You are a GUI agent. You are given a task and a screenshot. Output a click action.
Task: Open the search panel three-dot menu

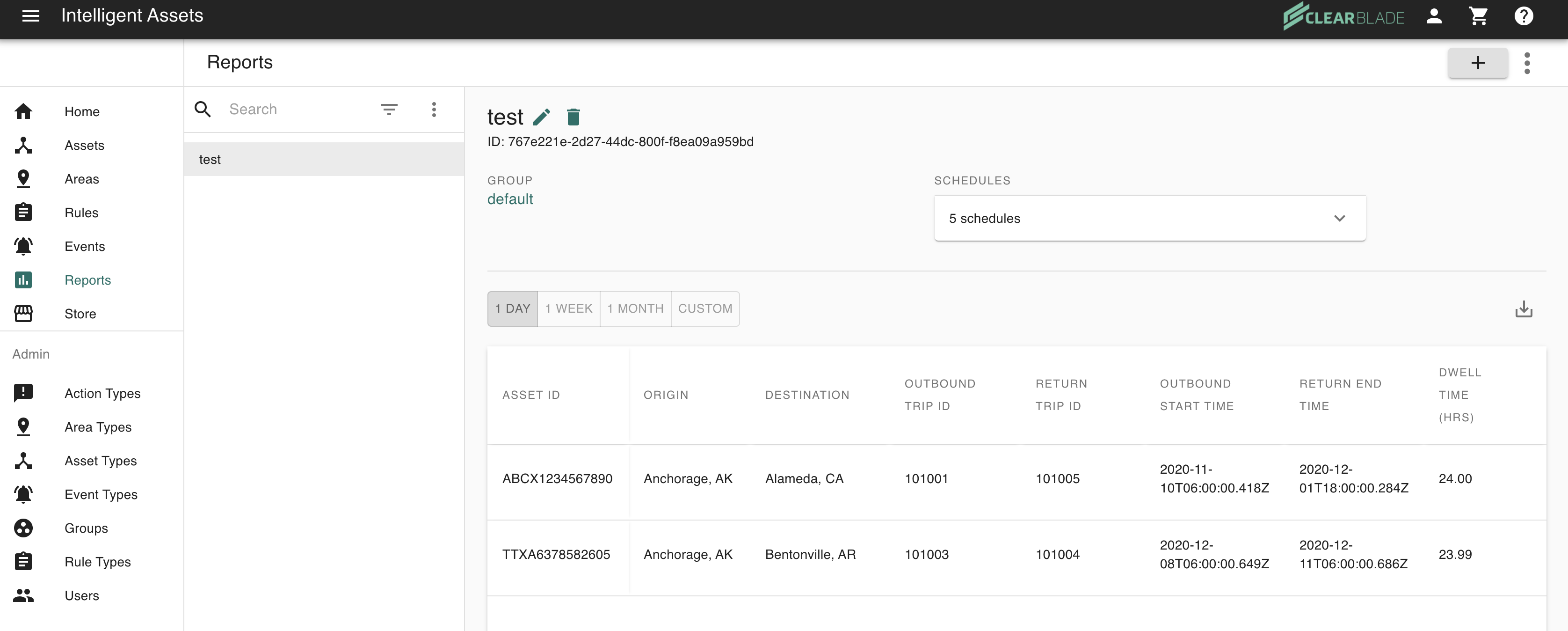(x=433, y=110)
